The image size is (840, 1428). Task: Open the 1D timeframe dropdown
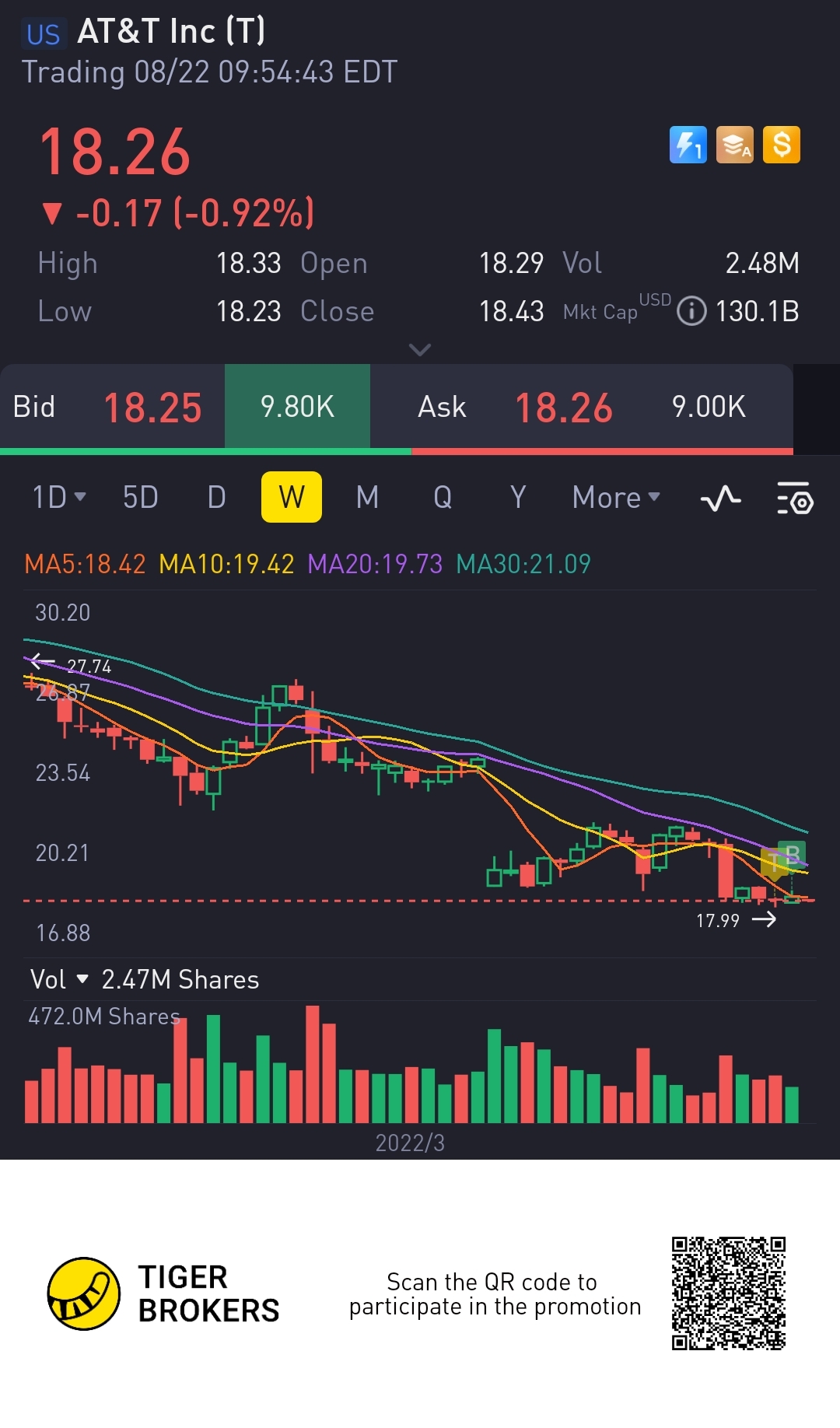[x=59, y=497]
